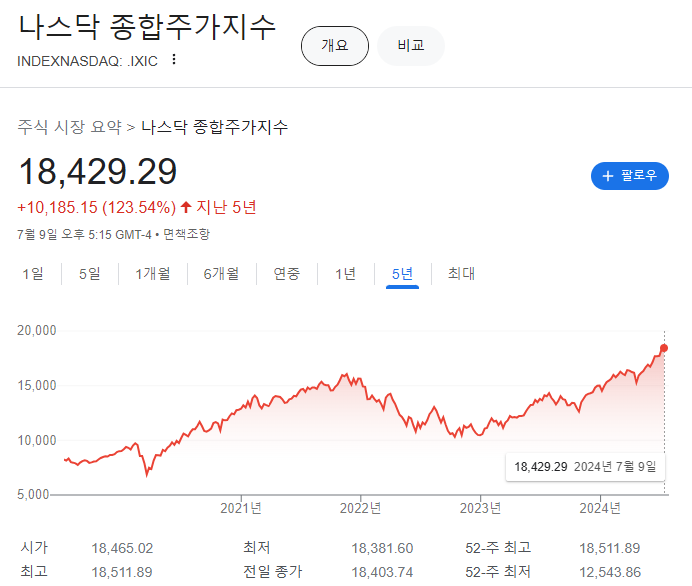692x586 pixels.
Task: Switch chart range to 5일
Action: 90,274
